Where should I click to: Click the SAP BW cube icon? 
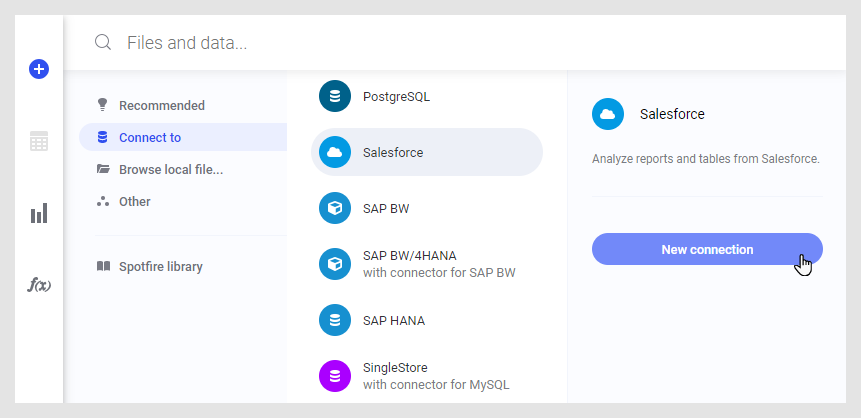[335, 208]
